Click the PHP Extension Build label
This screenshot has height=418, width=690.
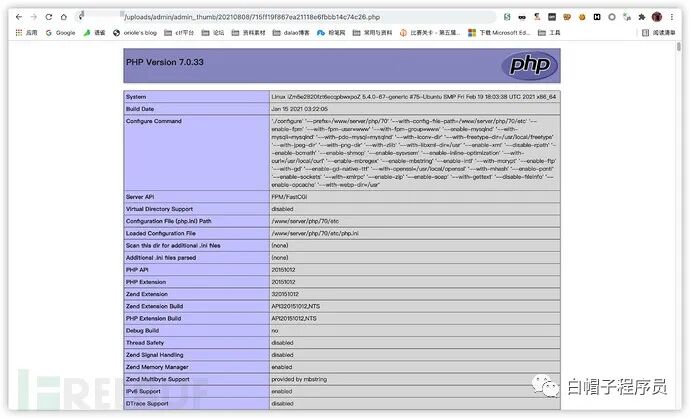(153, 318)
